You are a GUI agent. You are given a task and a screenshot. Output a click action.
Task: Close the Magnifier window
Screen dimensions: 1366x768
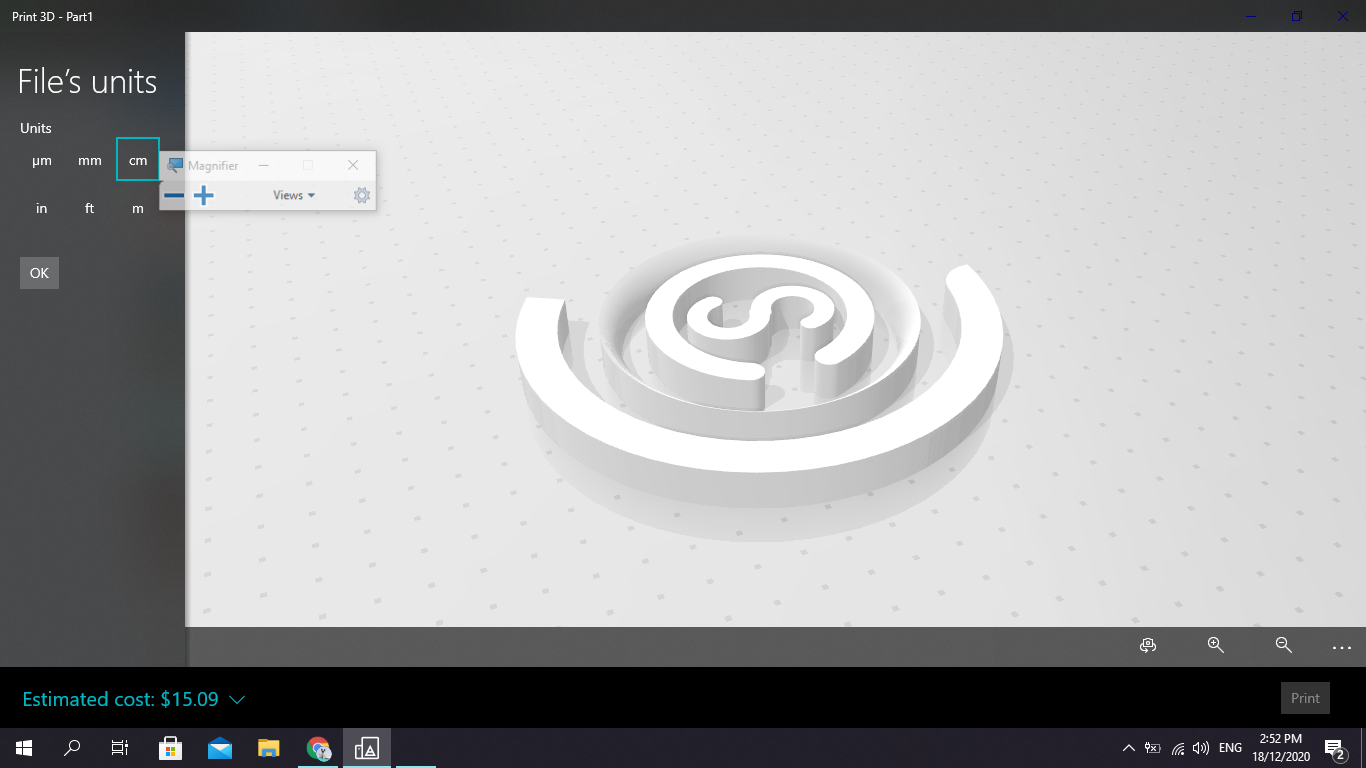[x=353, y=165]
